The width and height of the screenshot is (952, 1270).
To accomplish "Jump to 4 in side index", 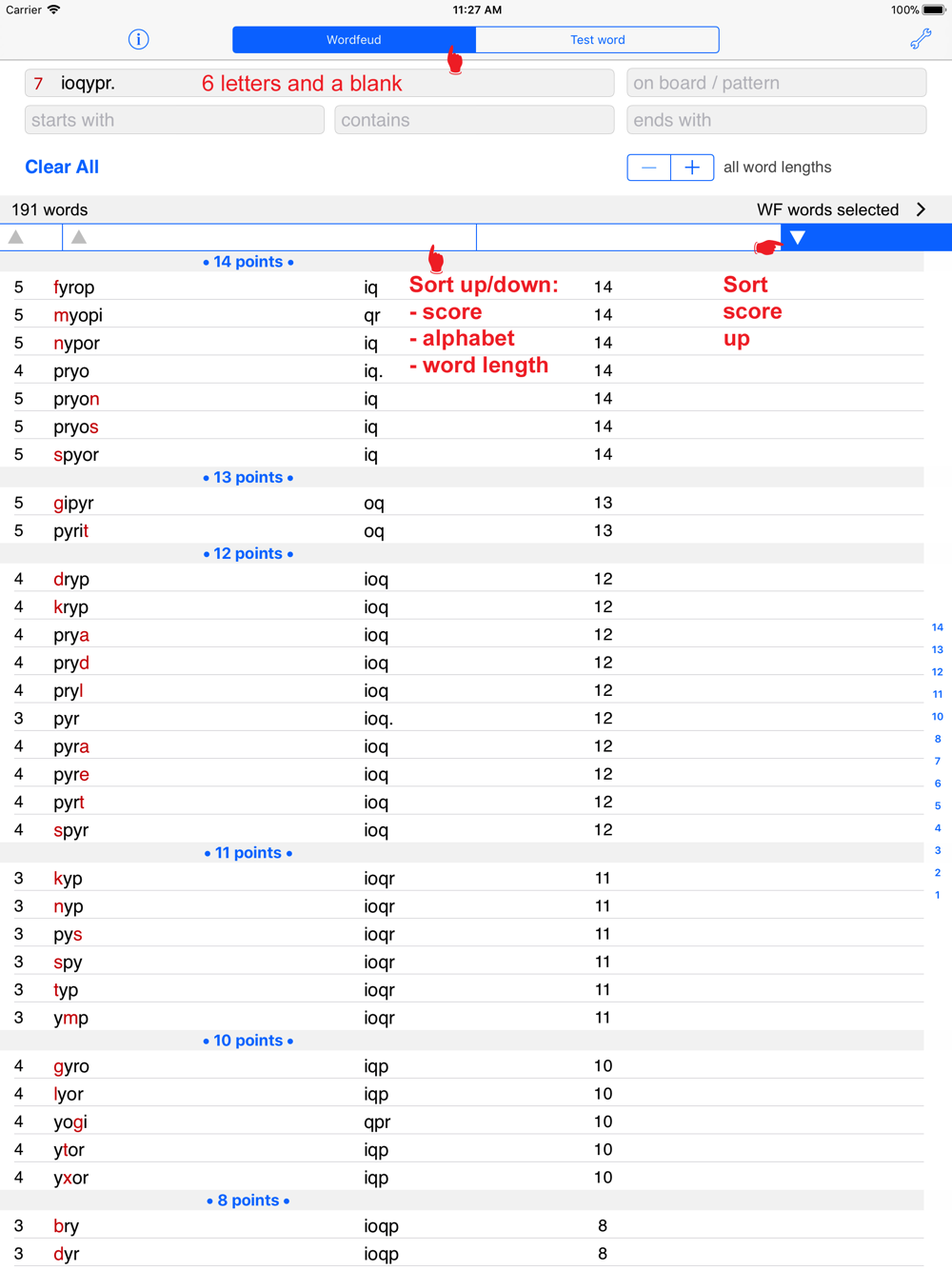I will [938, 828].
